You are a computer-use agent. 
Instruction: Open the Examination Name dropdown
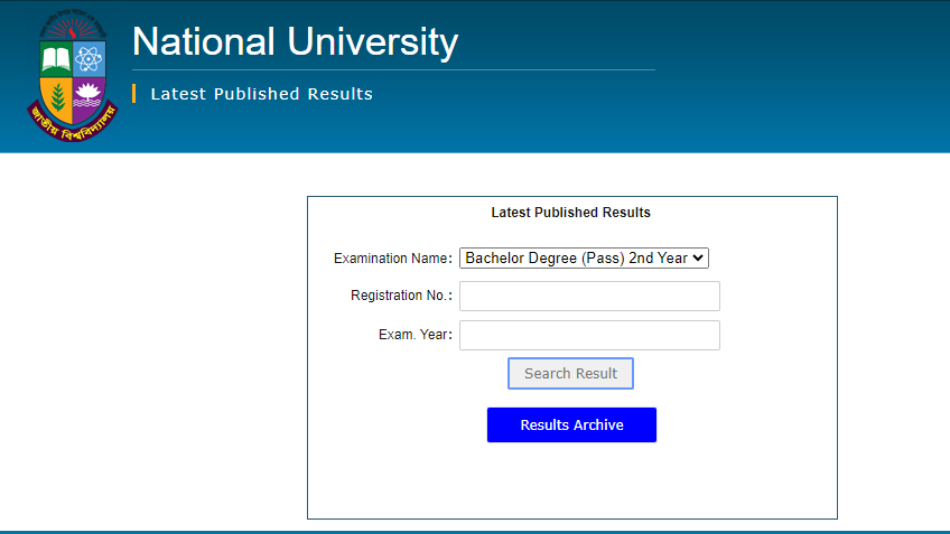click(x=584, y=258)
